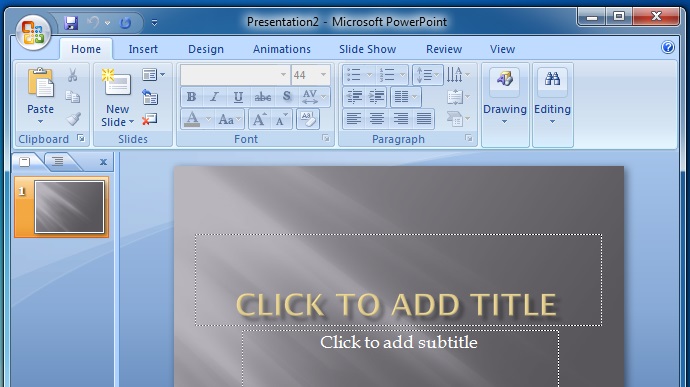Open Paragraph dialog launcher
The width and height of the screenshot is (690, 387).
coord(469,138)
